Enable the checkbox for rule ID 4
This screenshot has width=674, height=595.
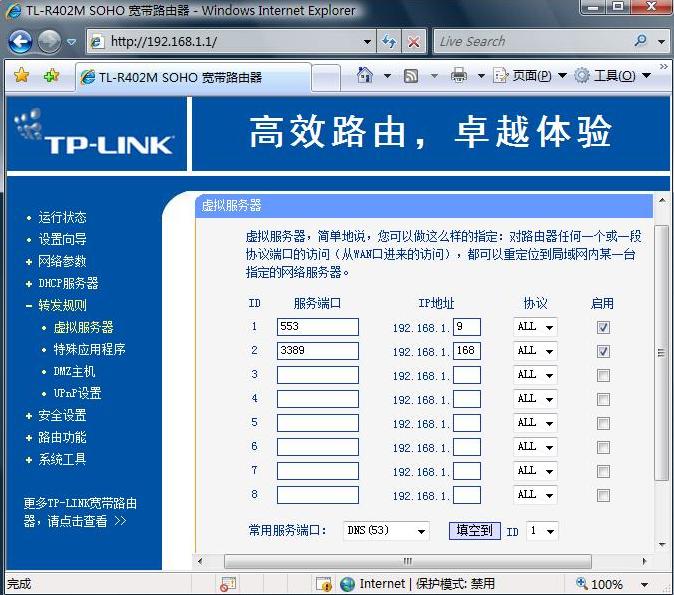coord(603,399)
